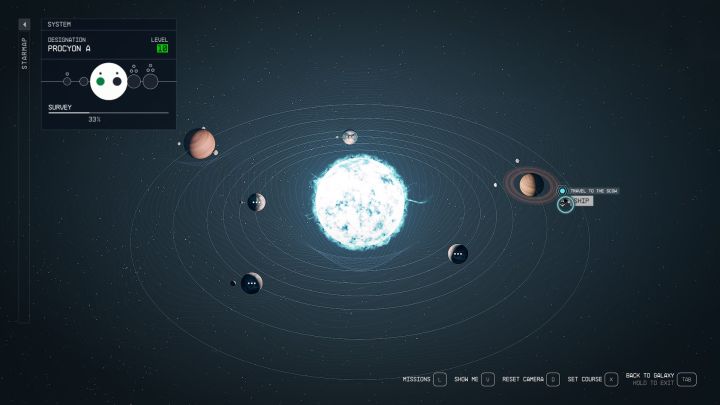This screenshot has height=405, width=720.
Task: Click the Set Course button
Action: pyautogui.click(x=611, y=380)
